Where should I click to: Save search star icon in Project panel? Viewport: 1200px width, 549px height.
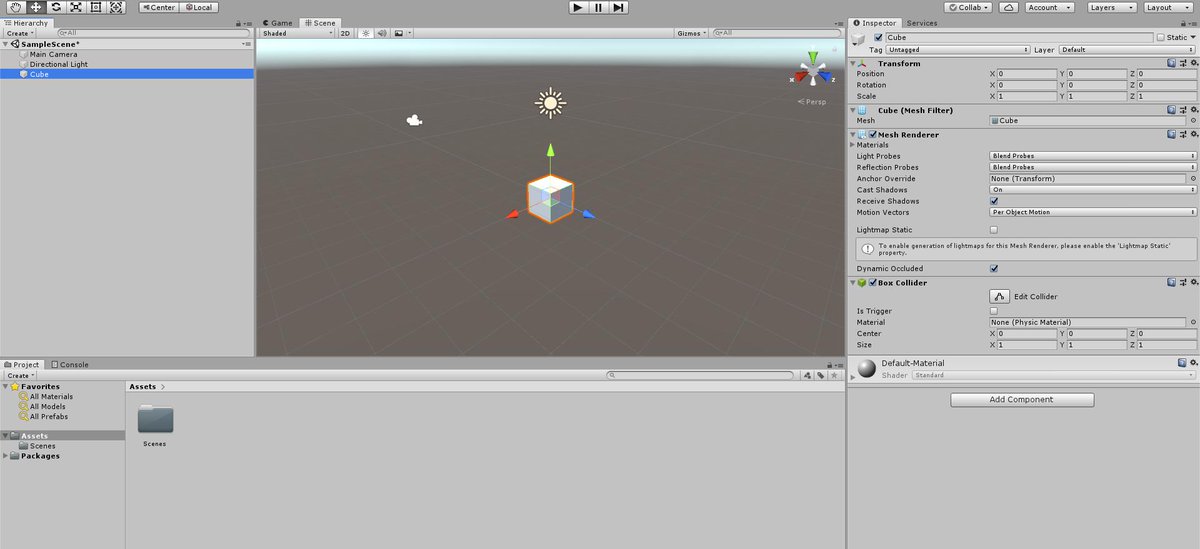[x=832, y=376]
